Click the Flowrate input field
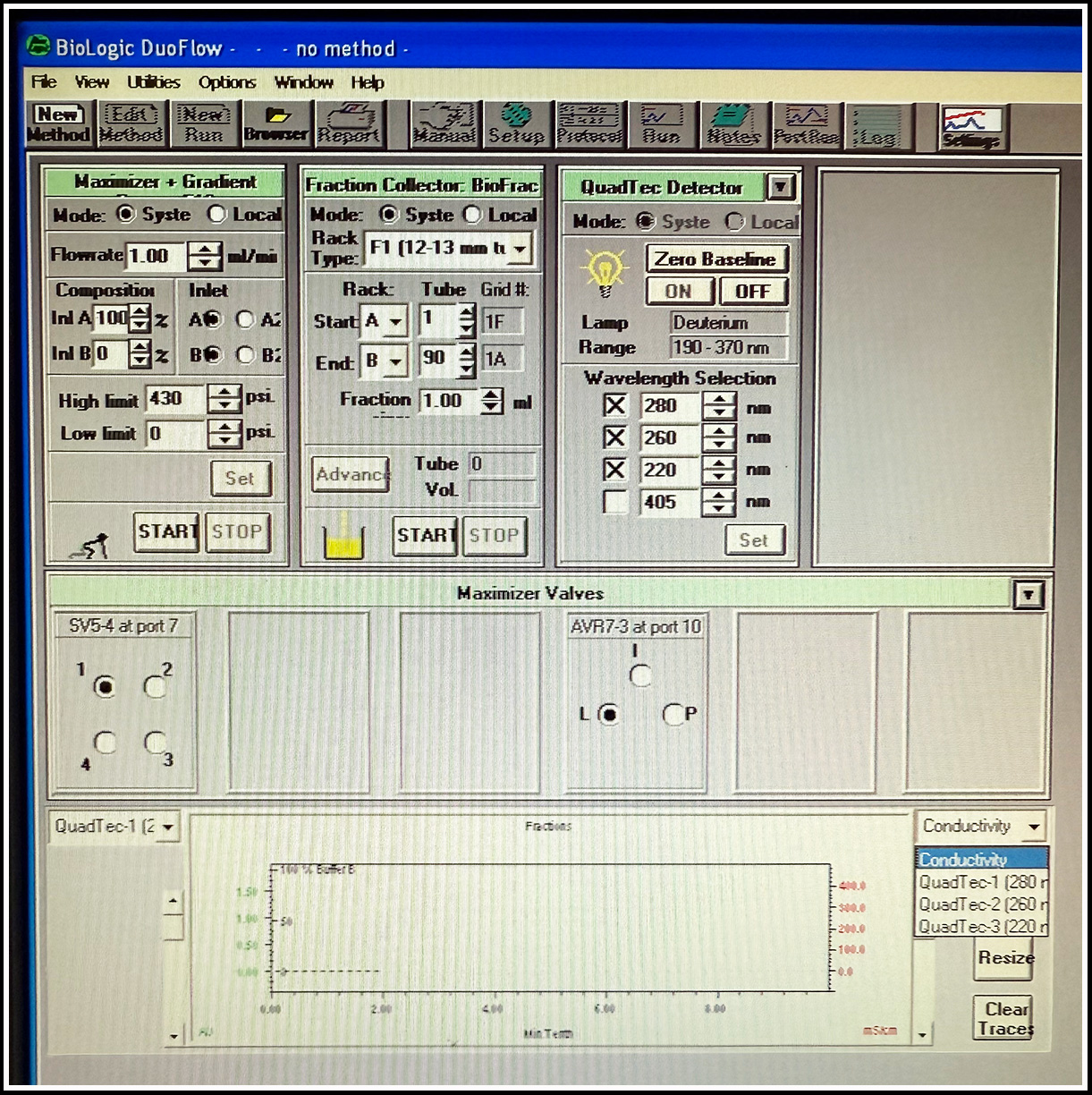This screenshot has width=1092, height=1095. tap(157, 256)
